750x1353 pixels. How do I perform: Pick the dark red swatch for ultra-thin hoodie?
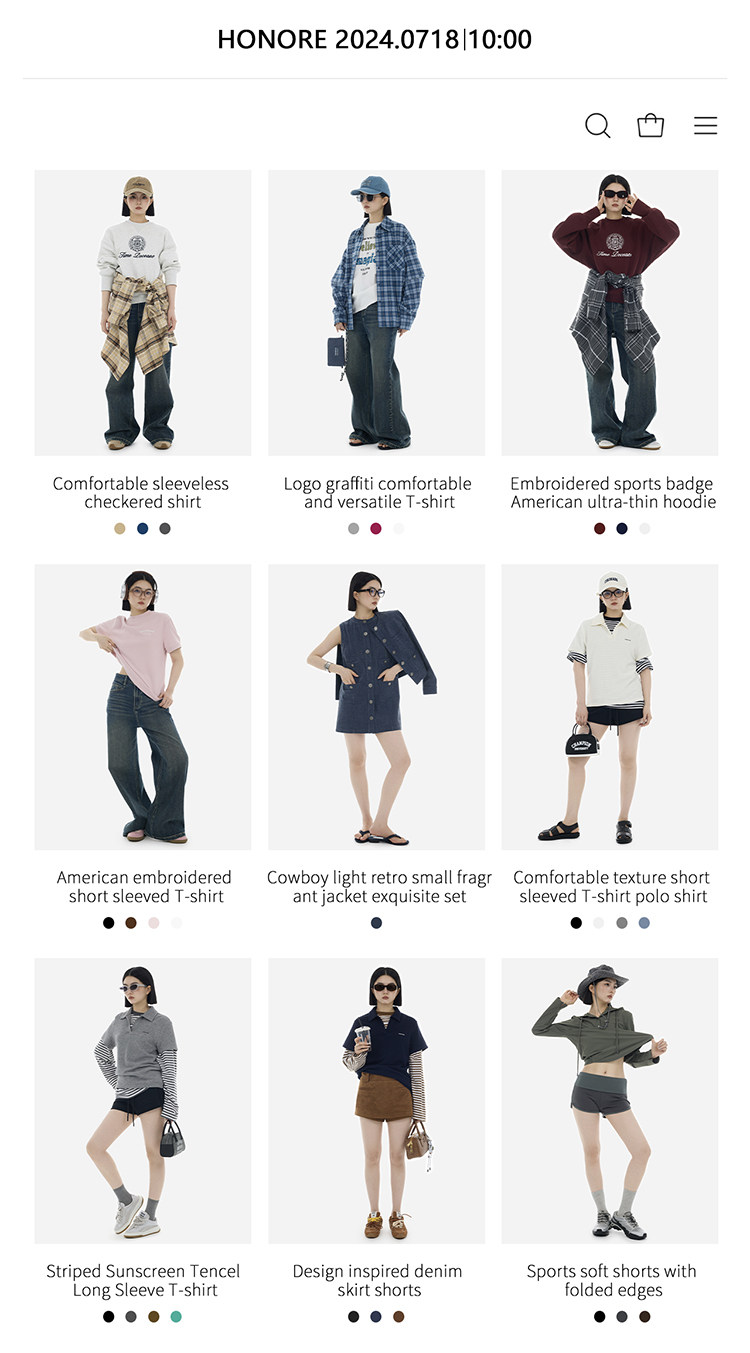coord(599,529)
